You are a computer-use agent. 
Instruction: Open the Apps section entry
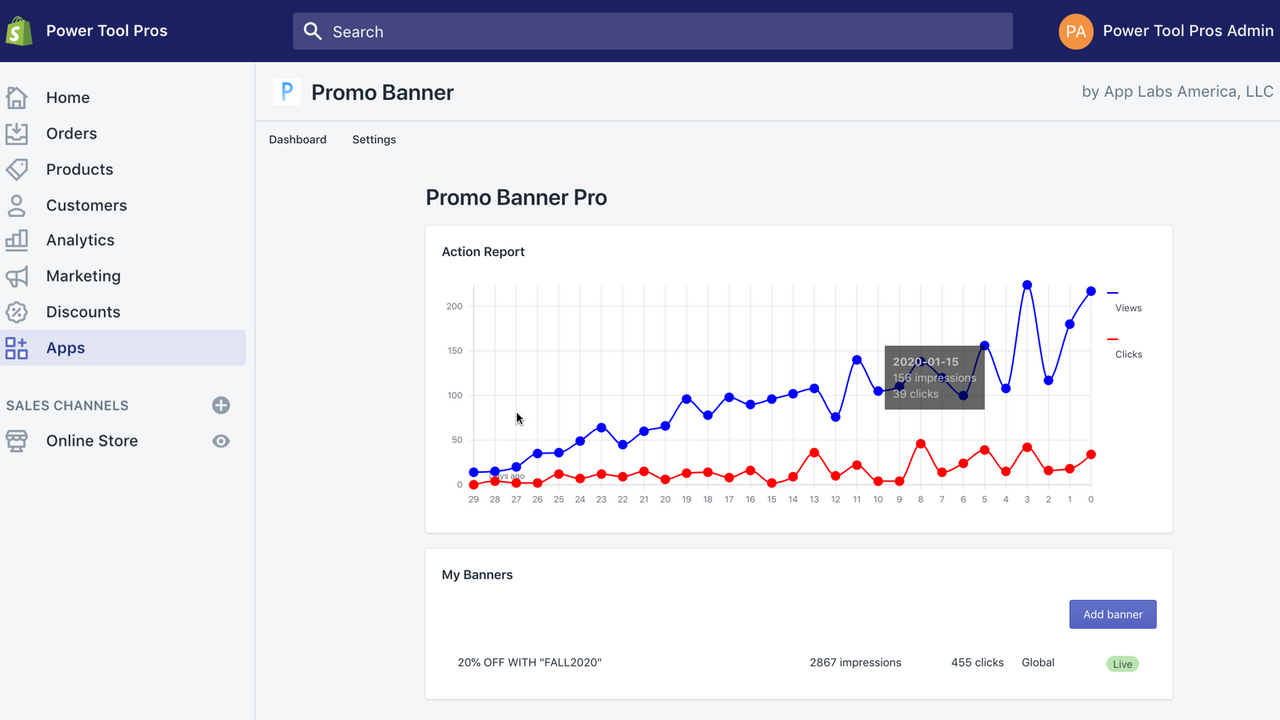coord(65,348)
